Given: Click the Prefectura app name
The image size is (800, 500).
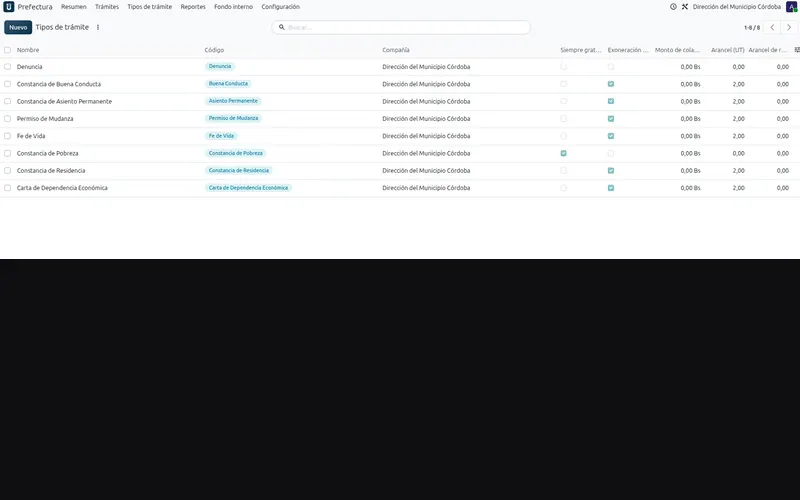Looking at the screenshot, I should [x=35, y=7].
